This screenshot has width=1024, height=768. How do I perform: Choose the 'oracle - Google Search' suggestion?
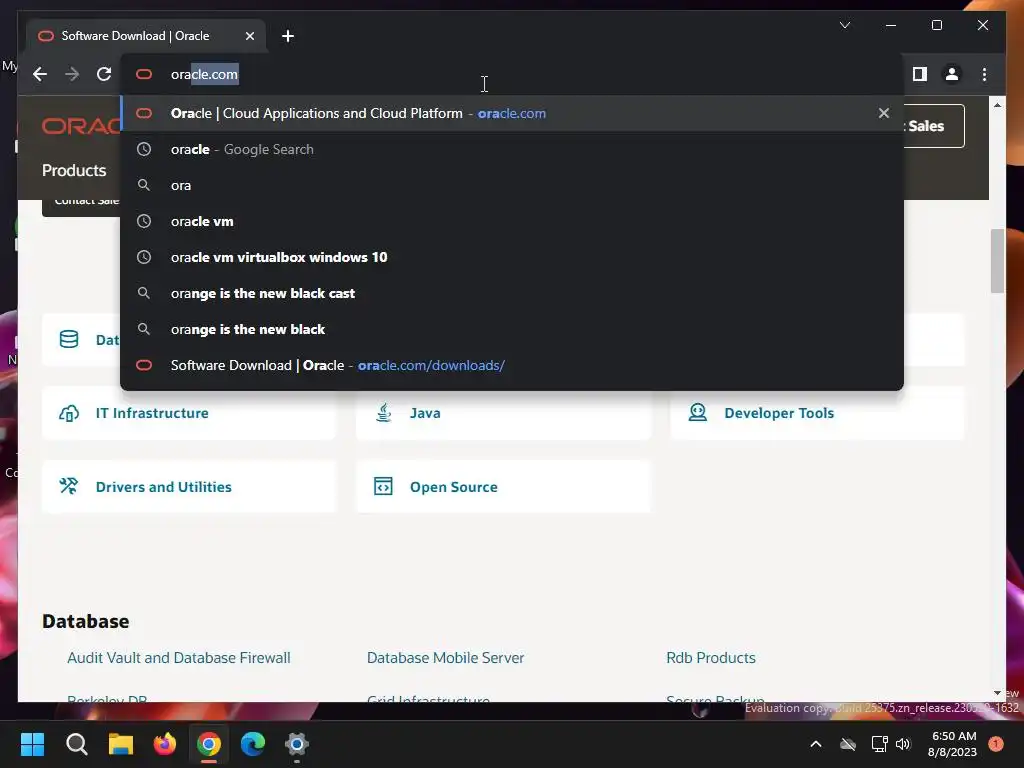(512, 150)
